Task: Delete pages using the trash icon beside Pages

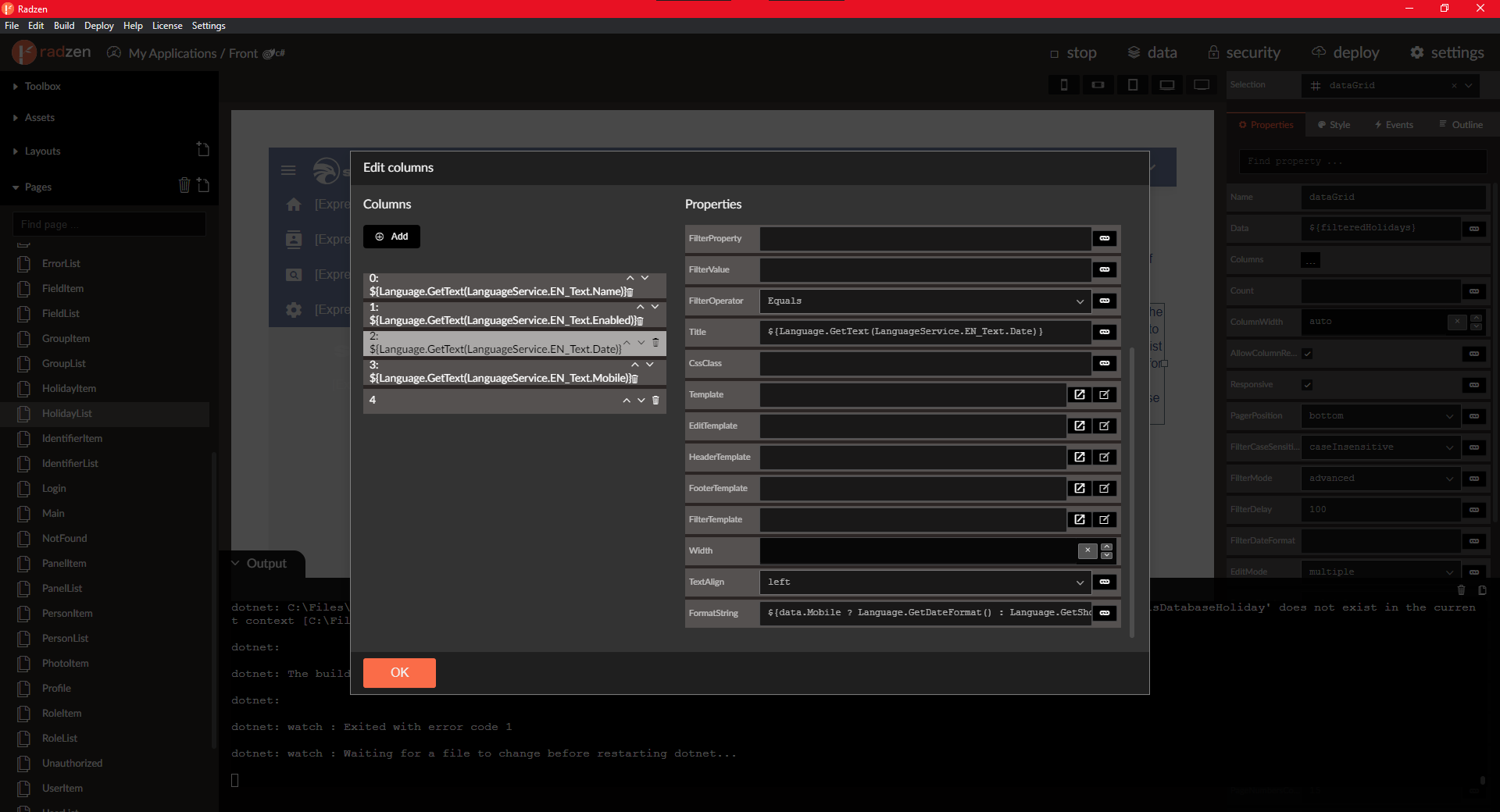Action: [184, 186]
